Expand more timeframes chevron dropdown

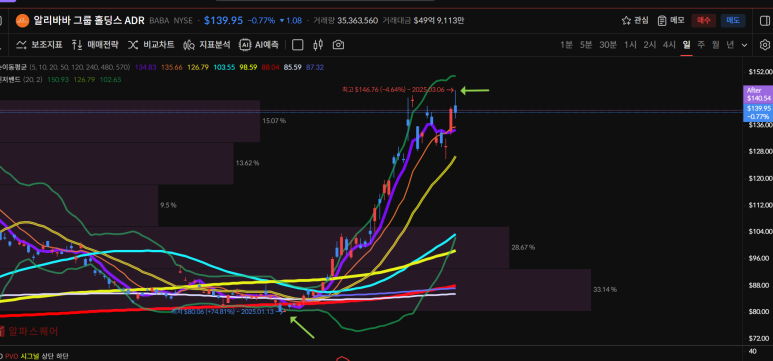744,45
